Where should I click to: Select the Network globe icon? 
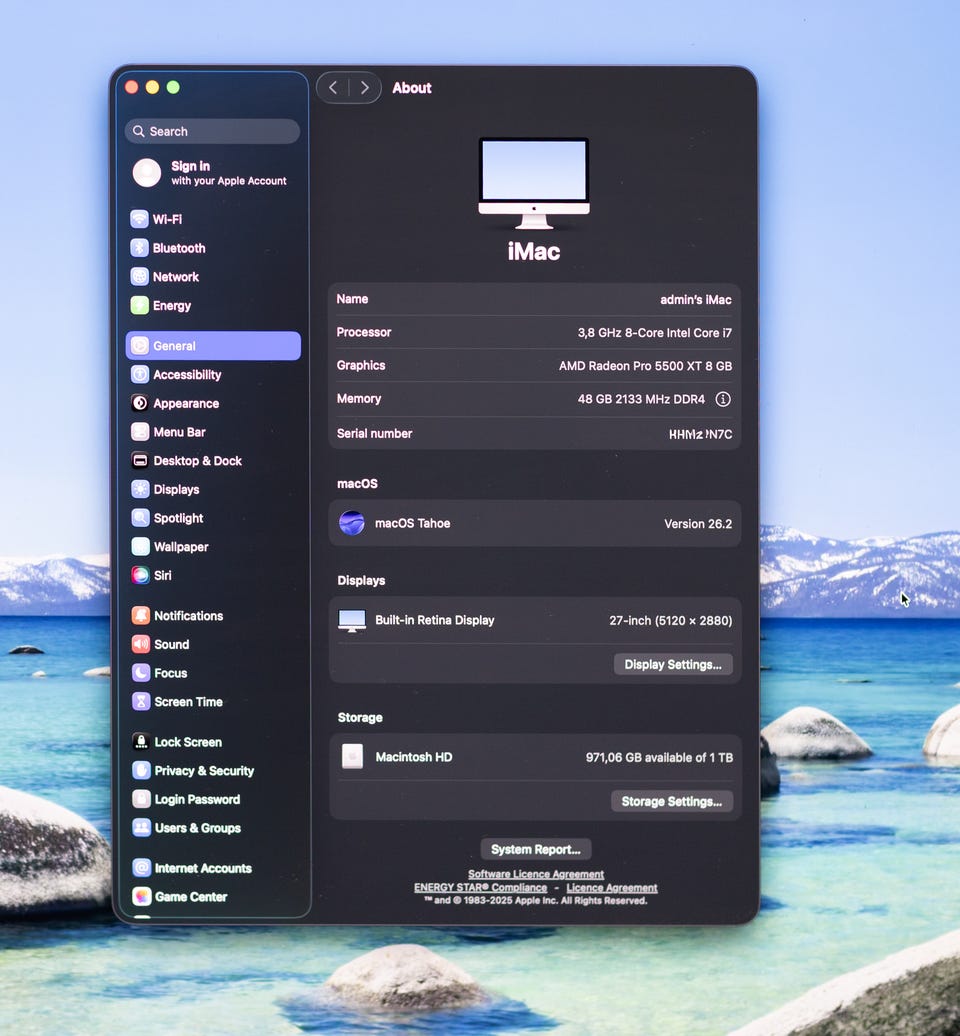[x=139, y=276]
